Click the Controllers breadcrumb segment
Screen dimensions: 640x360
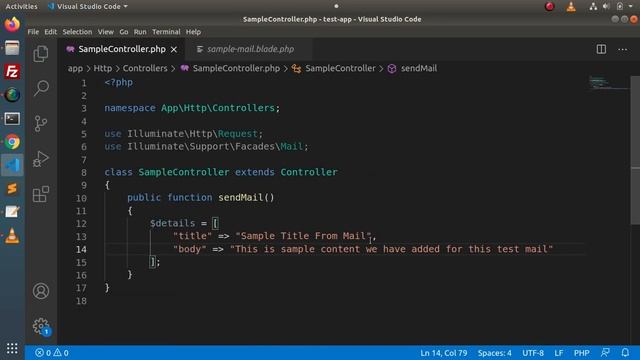145,69
